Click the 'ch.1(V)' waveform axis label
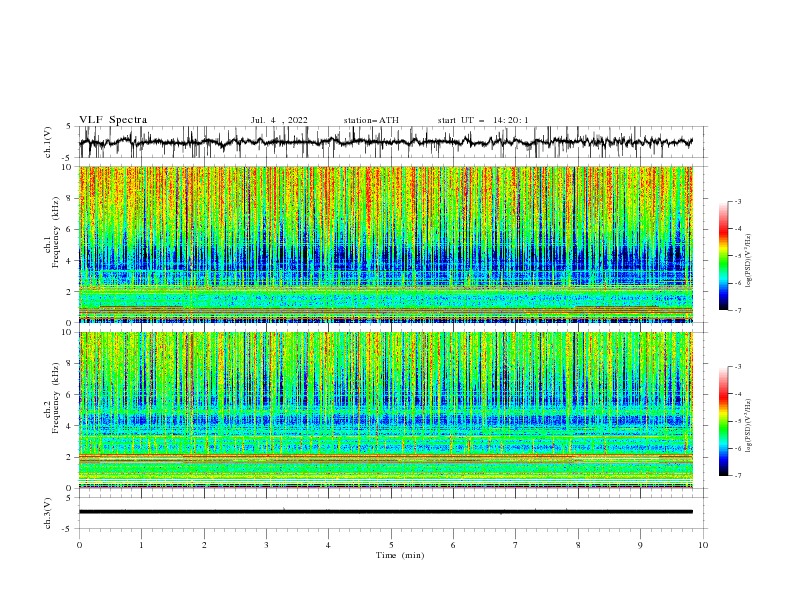The image size is (792, 612). coord(48,142)
